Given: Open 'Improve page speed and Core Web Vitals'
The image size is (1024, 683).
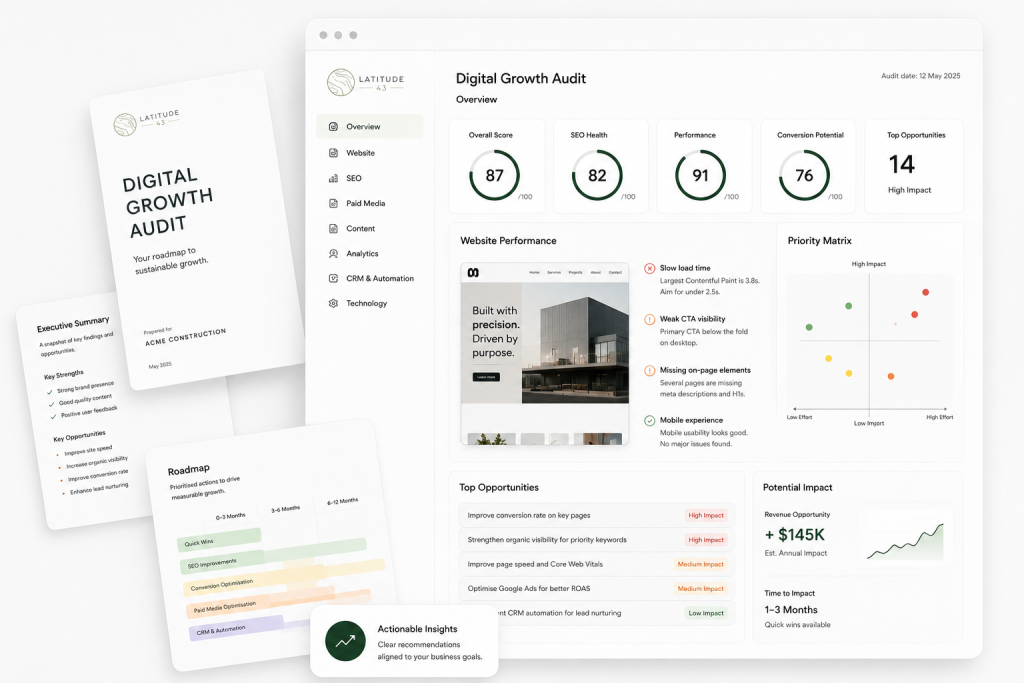Looking at the screenshot, I should click(596, 564).
